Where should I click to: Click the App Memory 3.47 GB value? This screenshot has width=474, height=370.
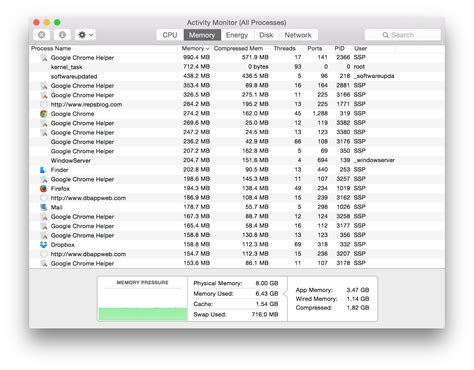pyautogui.click(x=358, y=290)
